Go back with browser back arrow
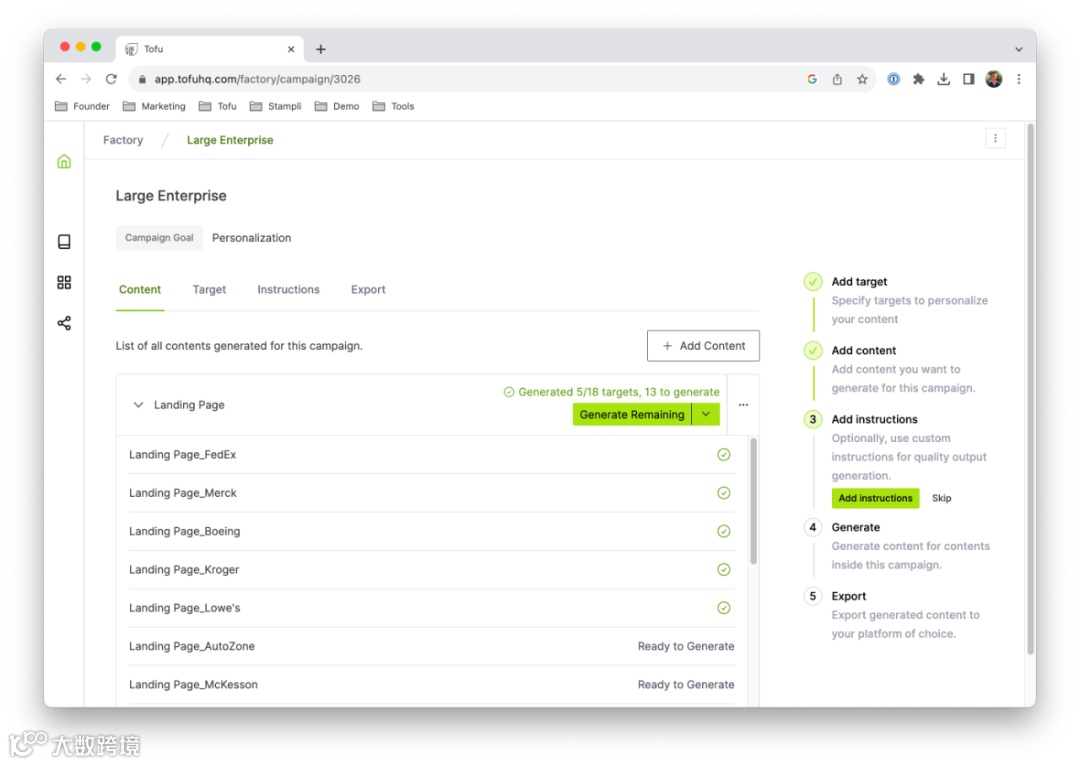Viewport: 1080px width, 765px height. tap(61, 79)
